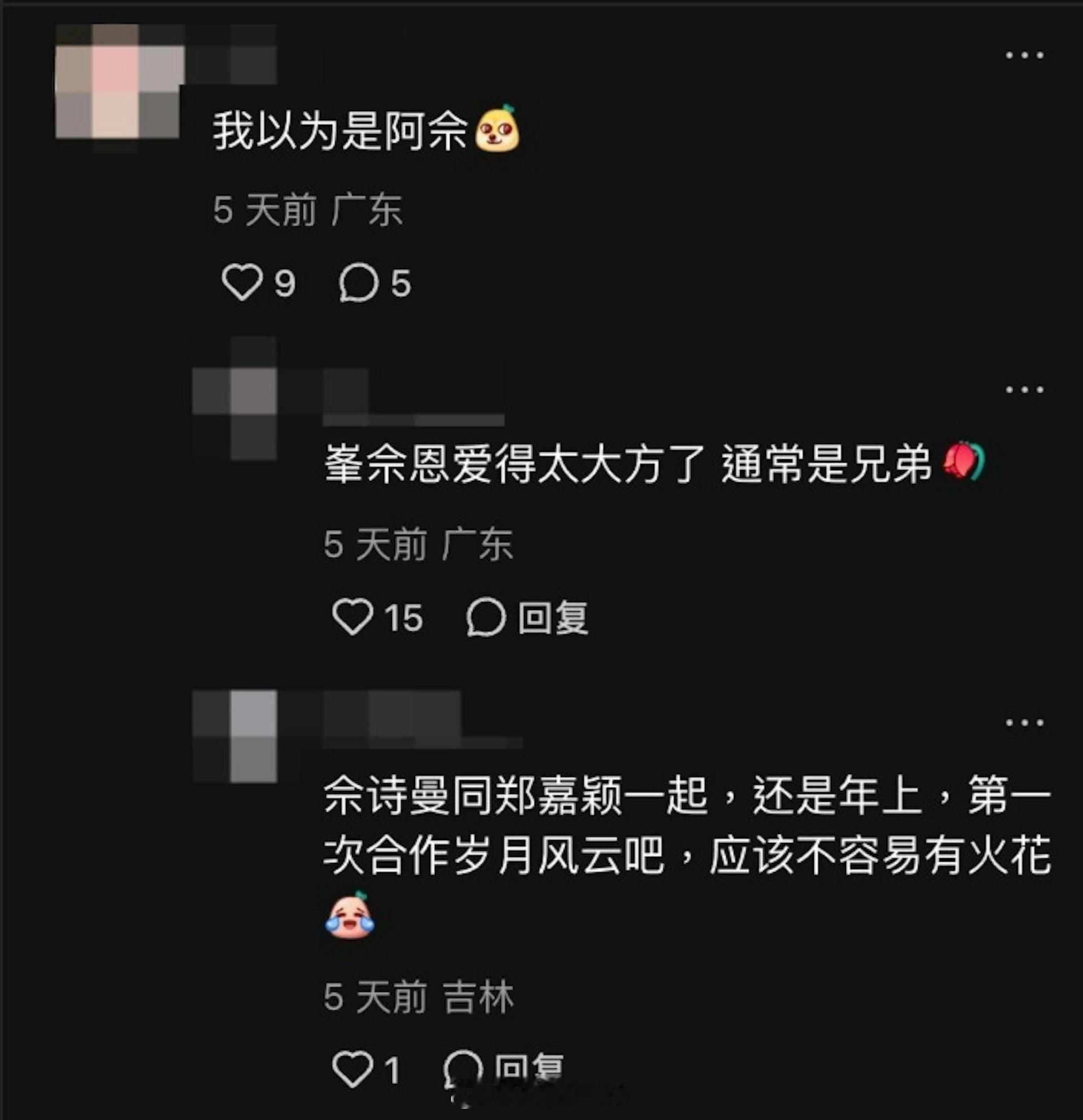Click 回复 on the bottom 吉林 comment
This screenshot has width=1083, height=1120.
click(529, 1069)
